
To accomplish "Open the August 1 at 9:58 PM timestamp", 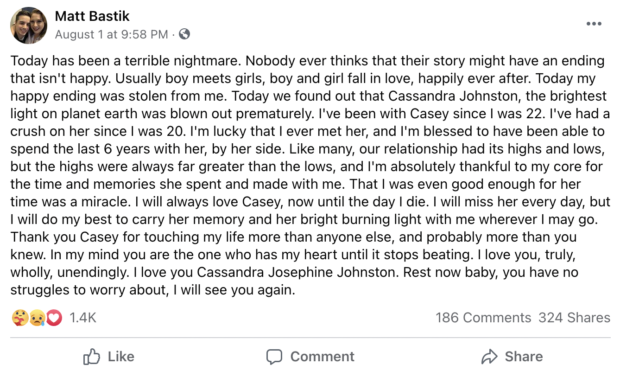I will pyautogui.click(x=112, y=34).
